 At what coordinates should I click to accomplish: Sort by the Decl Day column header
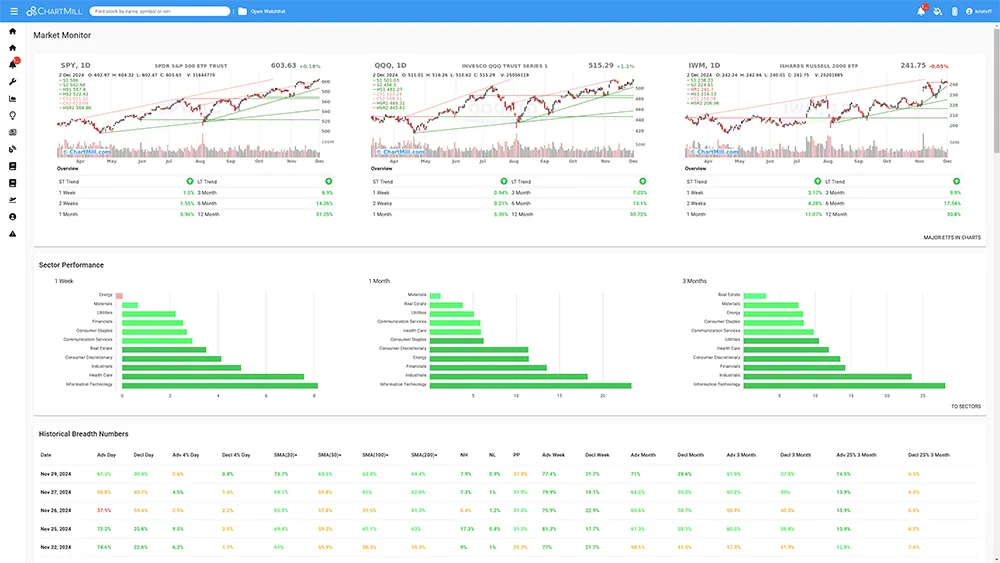click(x=143, y=455)
